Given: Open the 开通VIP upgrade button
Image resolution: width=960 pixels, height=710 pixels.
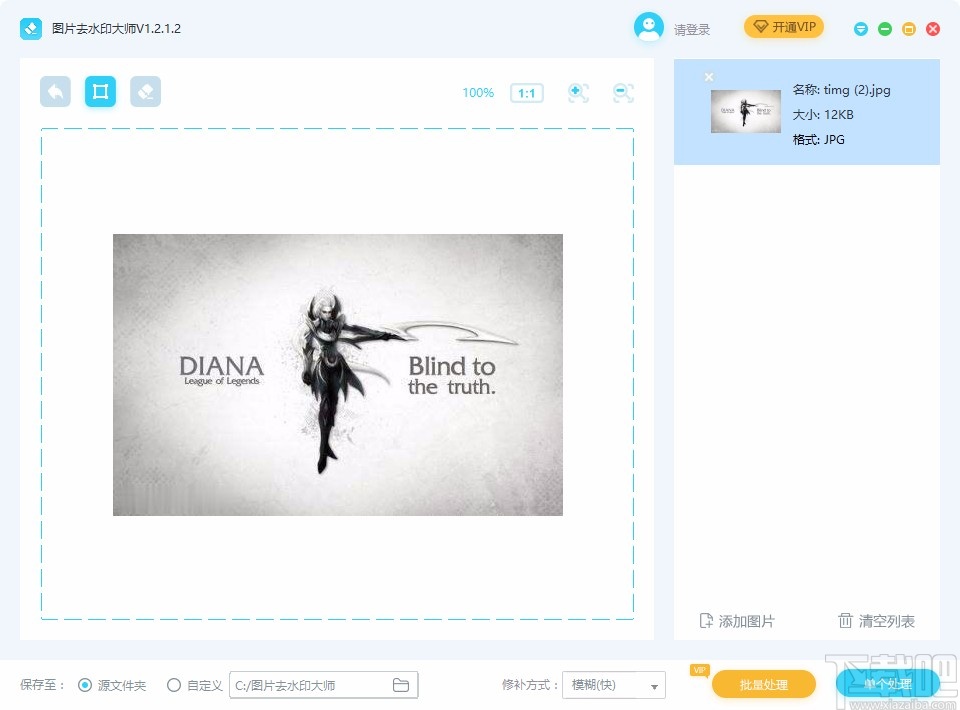Looking at the screenshot, I should pyautogui.click(x=784, y=27).
